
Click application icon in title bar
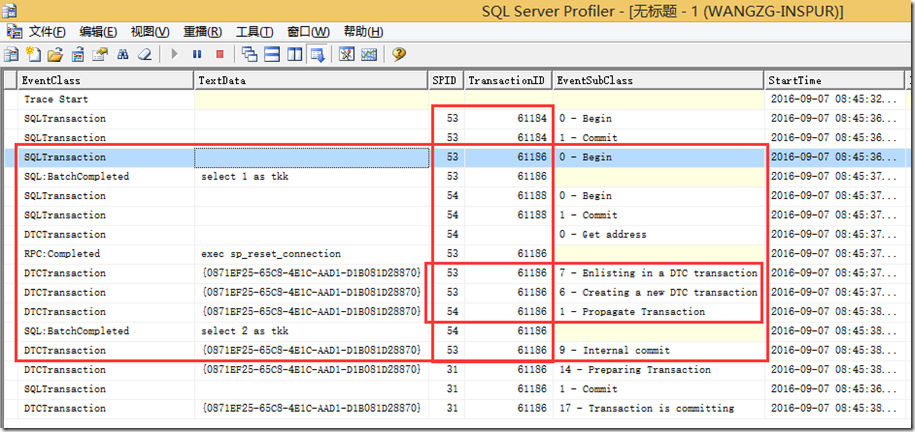click(9, 9)
